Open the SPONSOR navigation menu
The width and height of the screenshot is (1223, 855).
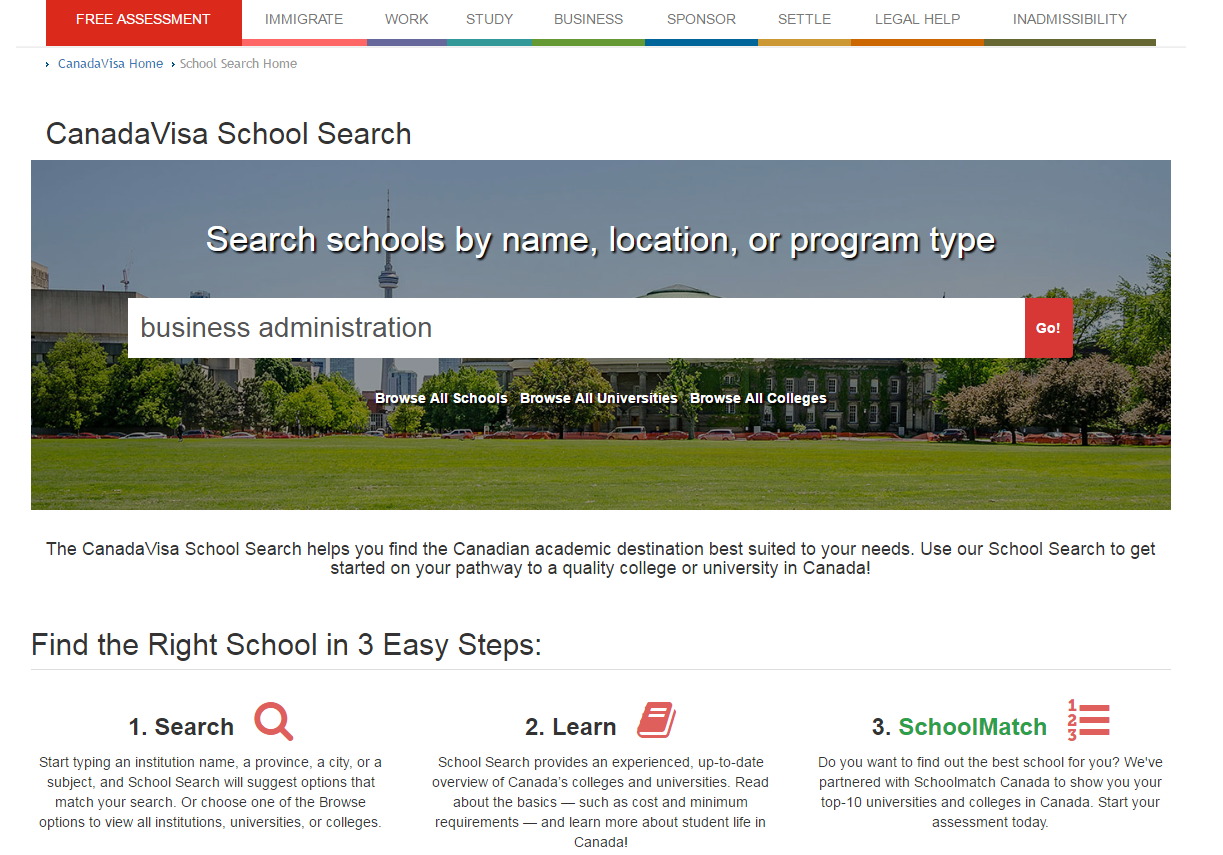point(701,18)
